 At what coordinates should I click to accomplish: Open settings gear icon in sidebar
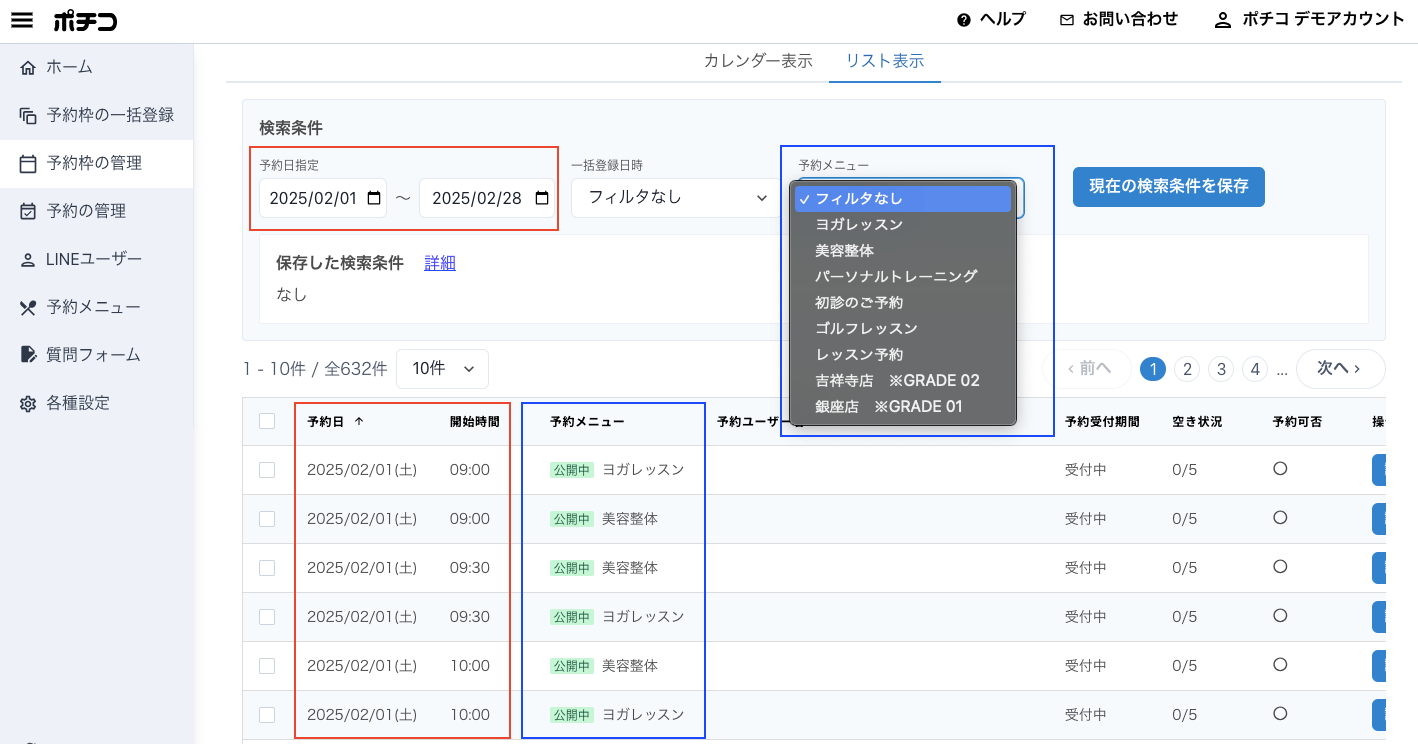[28, 404]
